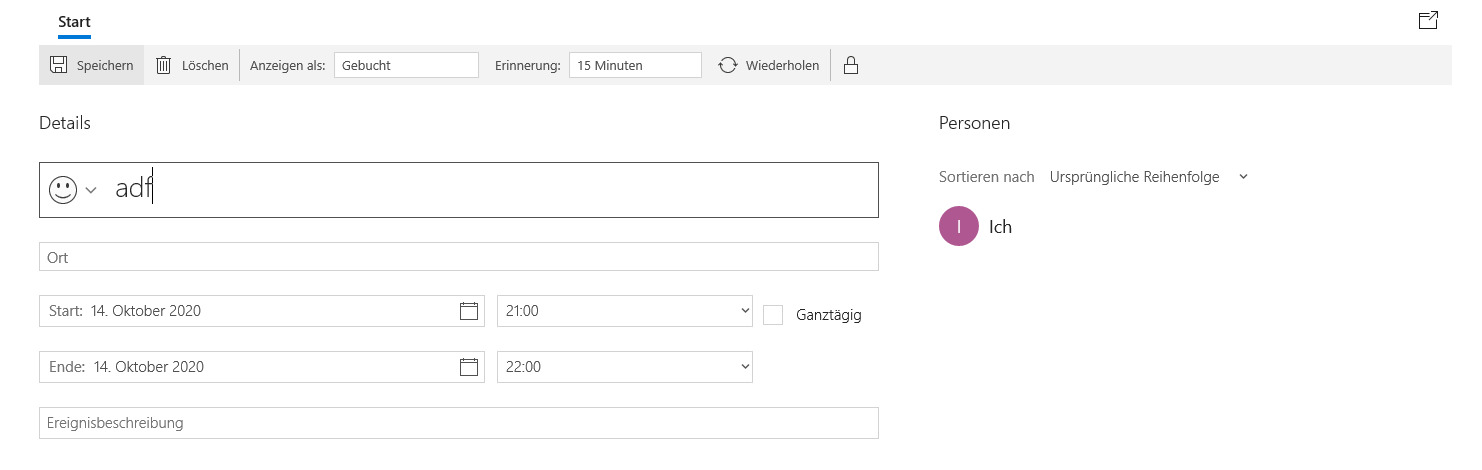Click the Ort location field
The image size is (1482, 470).
tap(459, 257)
